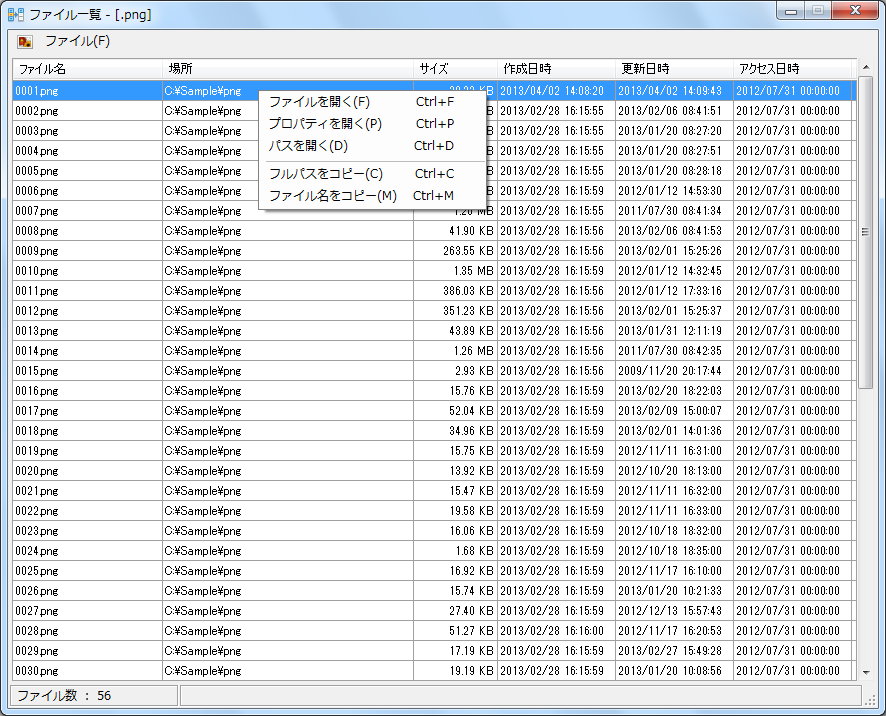Click the 場所 column header

[288, 69]
